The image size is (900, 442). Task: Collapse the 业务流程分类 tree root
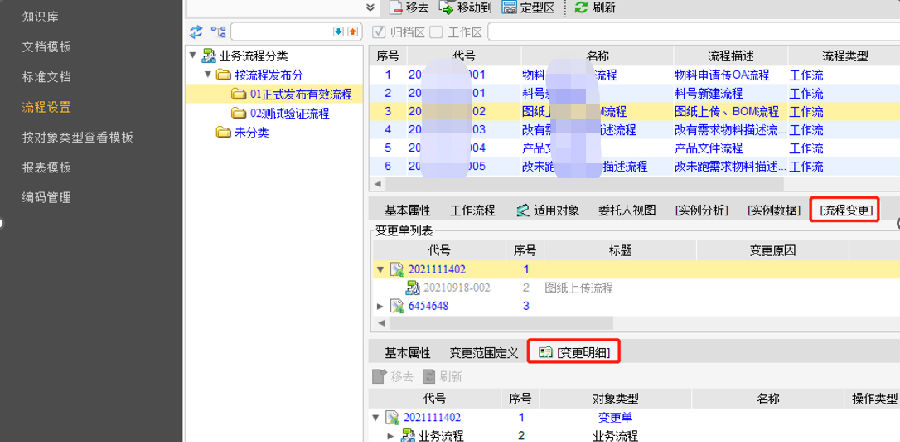[x=193, y=55]
